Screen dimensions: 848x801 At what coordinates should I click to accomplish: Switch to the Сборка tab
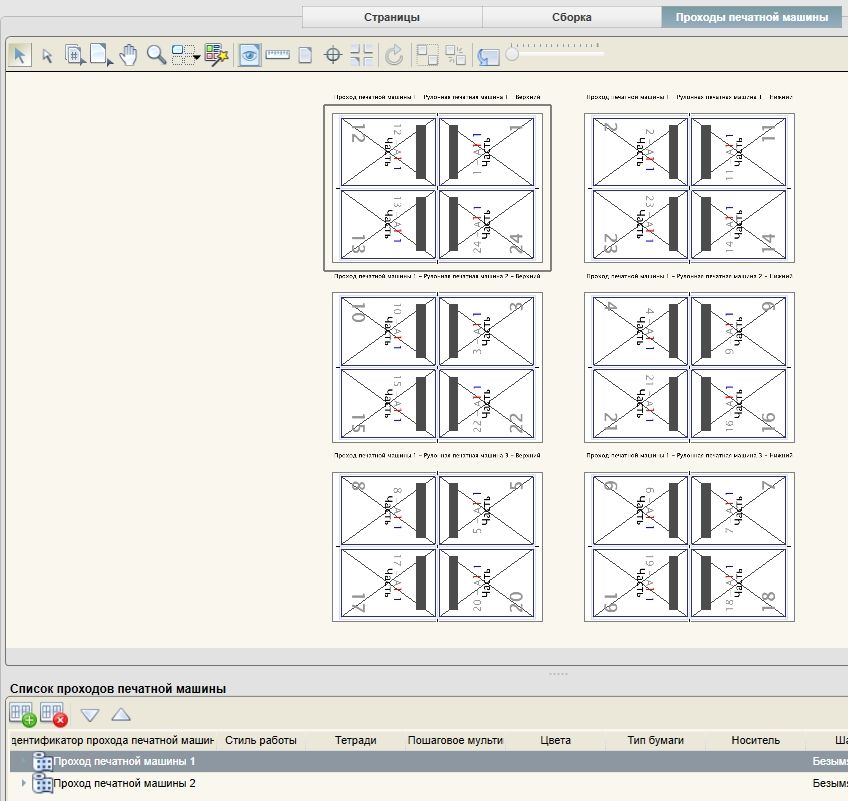click(x=572, y=17)
